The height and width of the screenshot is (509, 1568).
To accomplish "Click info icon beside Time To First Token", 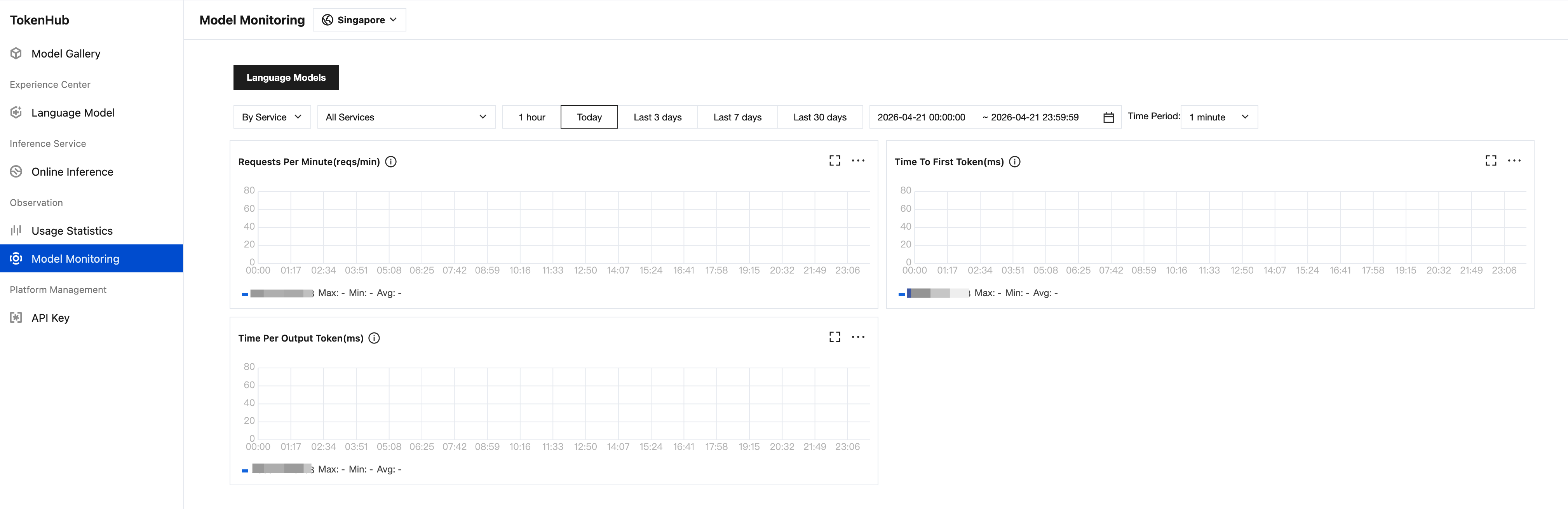I will [x=1015, y=161].
